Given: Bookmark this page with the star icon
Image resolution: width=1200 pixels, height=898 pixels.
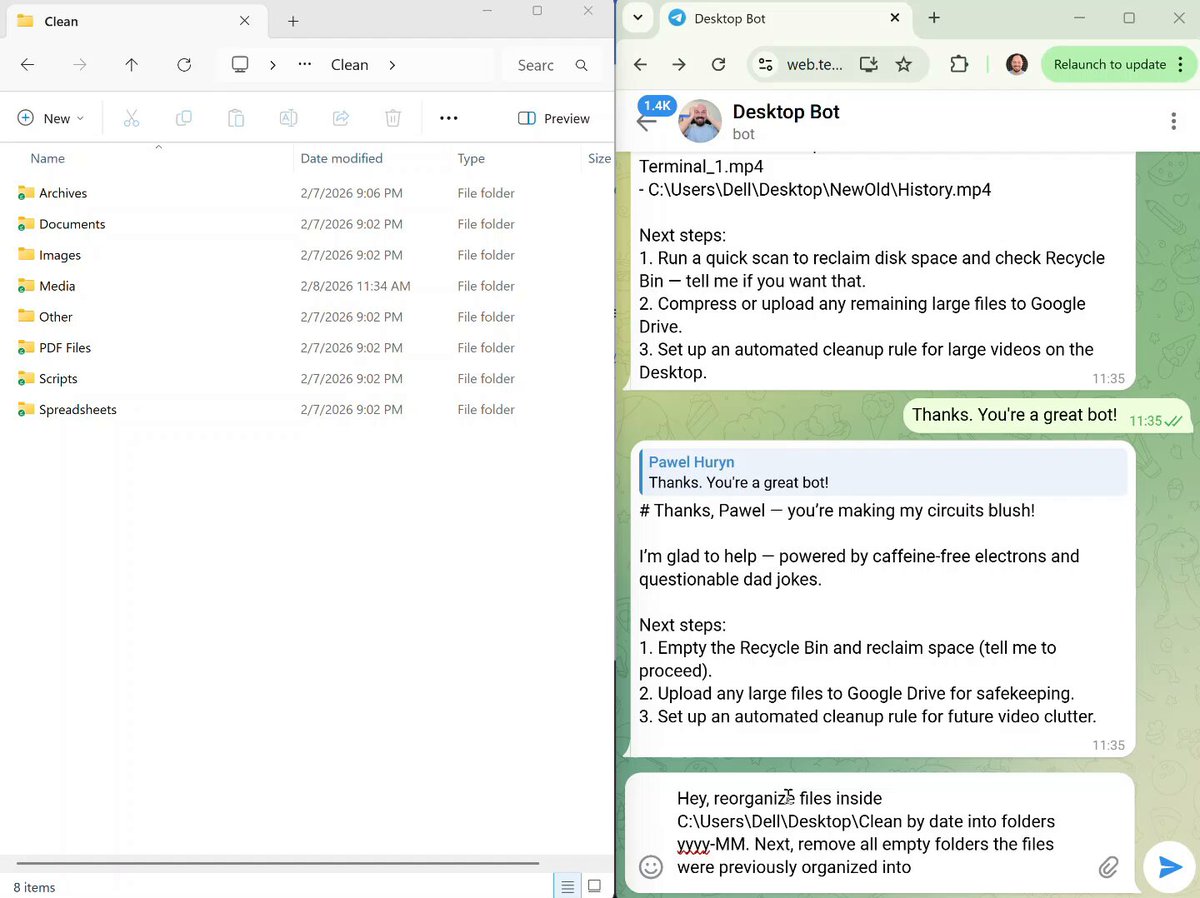Looking at the screenshot, I should pos(904,65).
